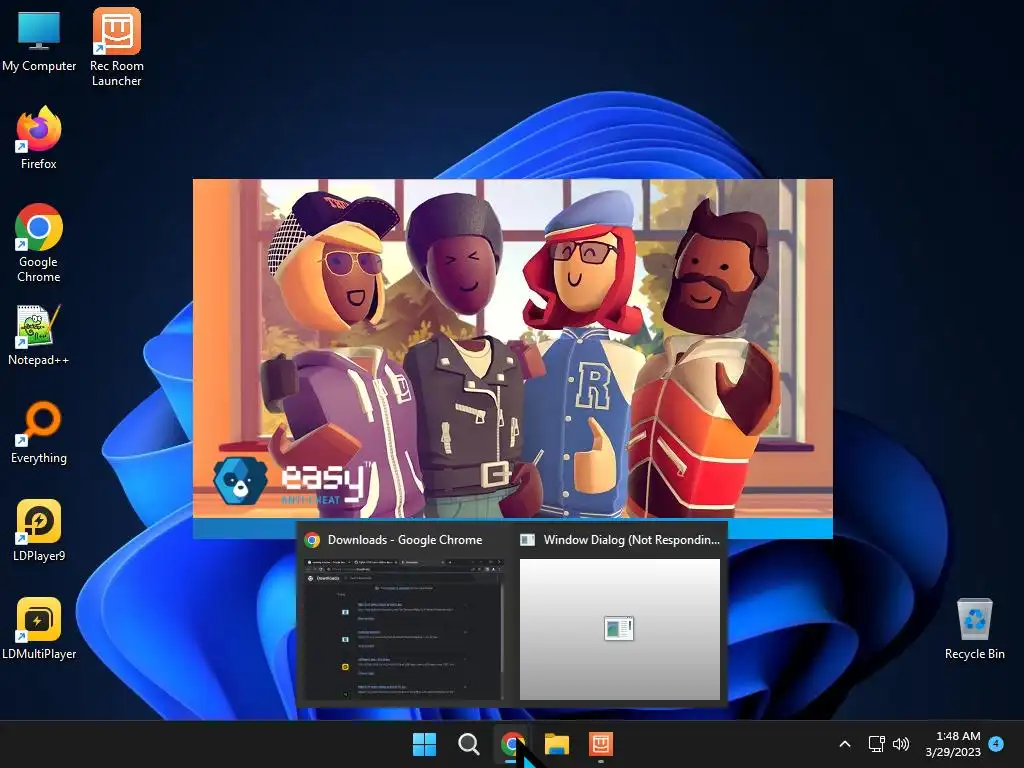Image resolution: width=1024 pixels, height=768 pixels.
Task: Click the Window Dialog (Not Responding) title
Action: [x=632, y=540]
